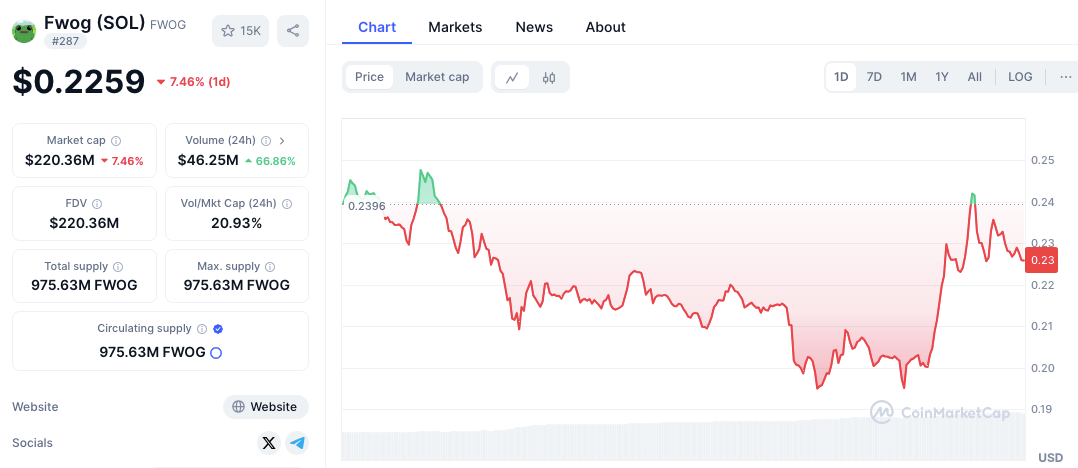The image size is (1078, 468).
Task: Open more chart options ellipsis menu
Action: click(x=1066, y=77)
